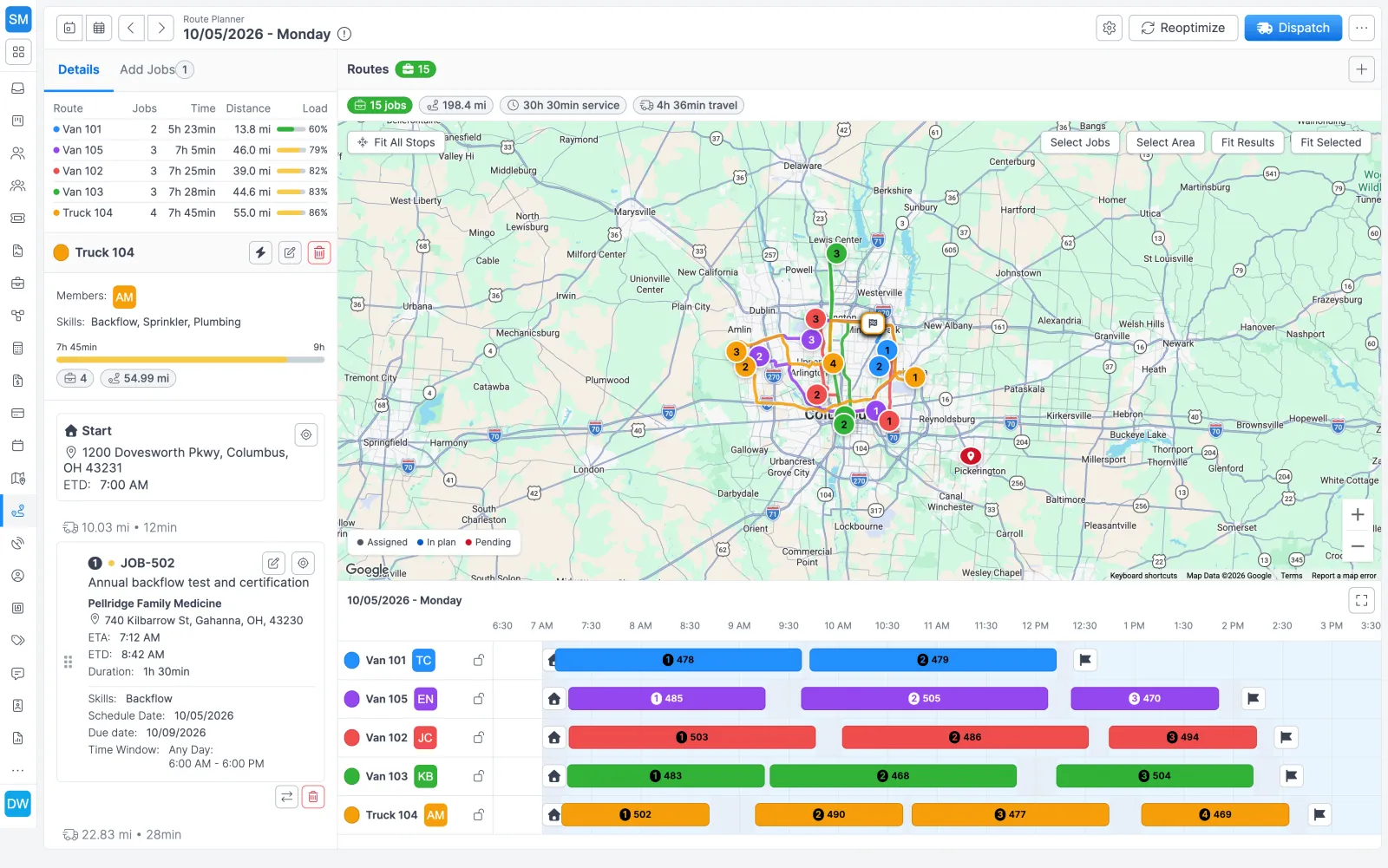Viewport: 1388px width, 868px height.
Task: Click the lightning bolt icon for Truck 104
Action: (x=260, y=252)
